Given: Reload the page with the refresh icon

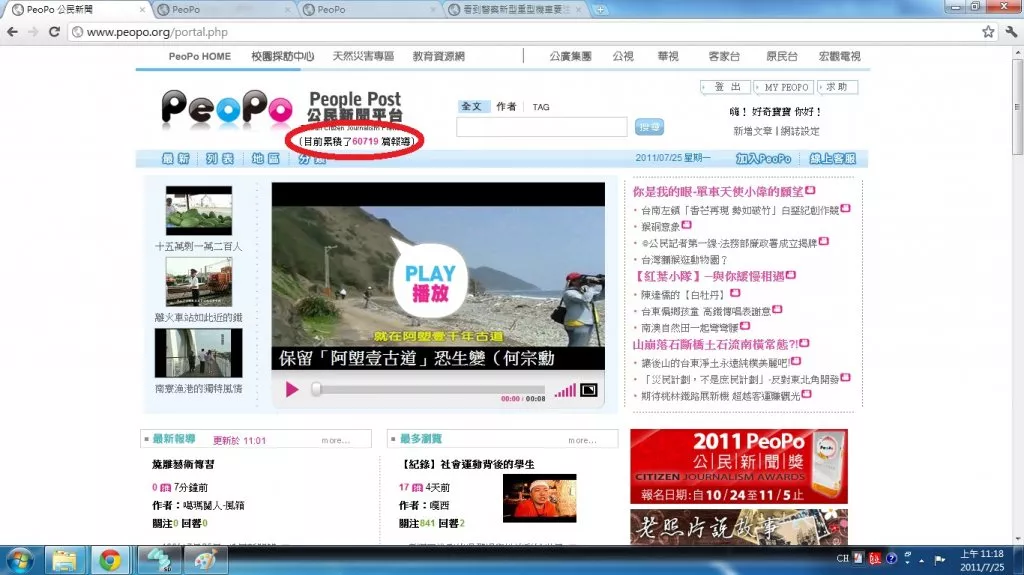Looking at the screenshot, I should pos(54,32).
